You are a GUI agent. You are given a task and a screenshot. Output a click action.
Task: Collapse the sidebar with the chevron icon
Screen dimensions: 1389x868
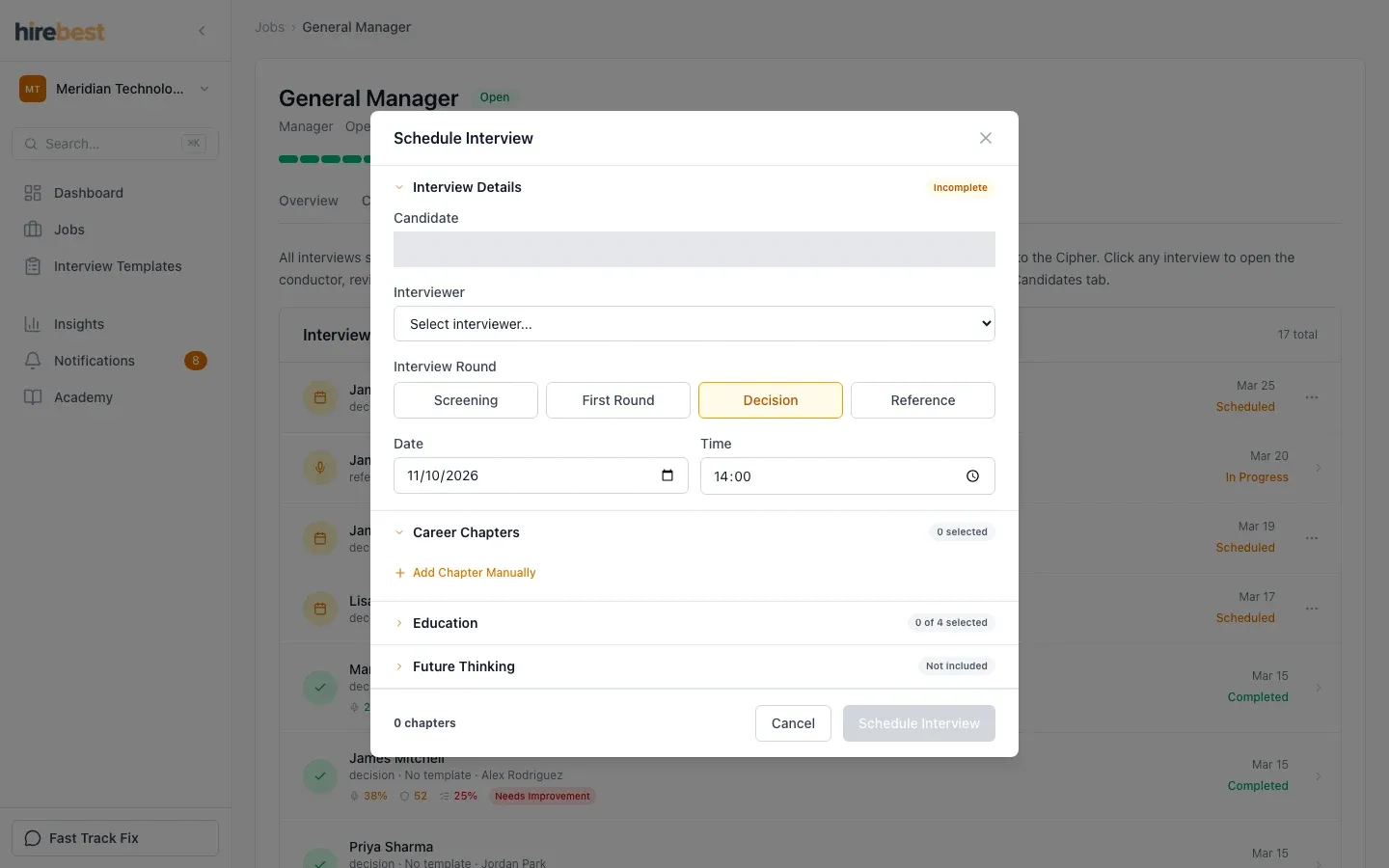(x=202, y=31)
